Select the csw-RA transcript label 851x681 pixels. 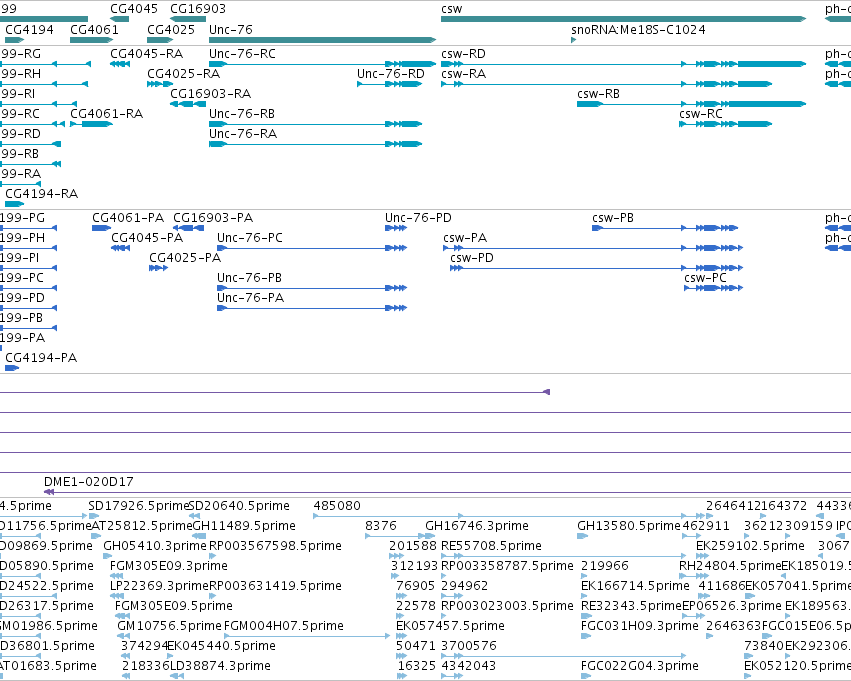pos(463,74)
